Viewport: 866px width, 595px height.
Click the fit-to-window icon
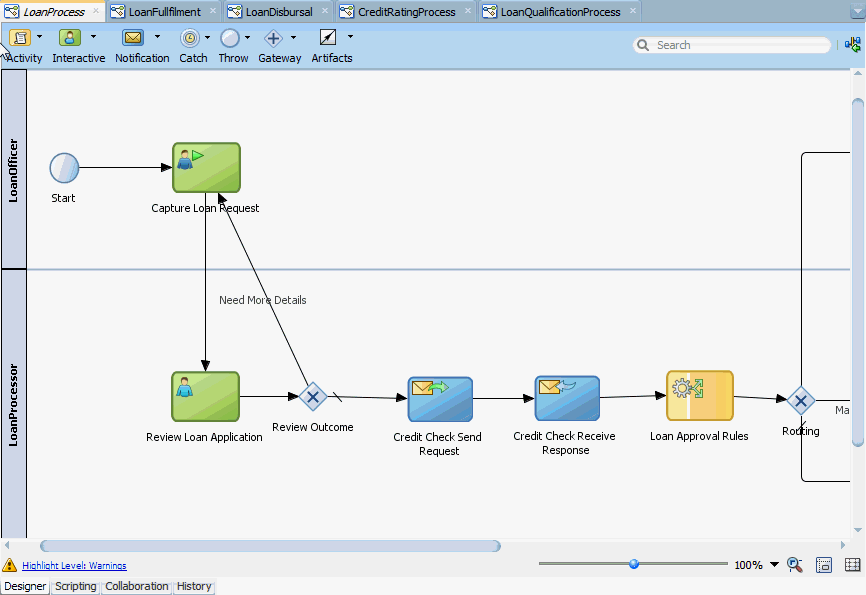click(x=823, y=565)
